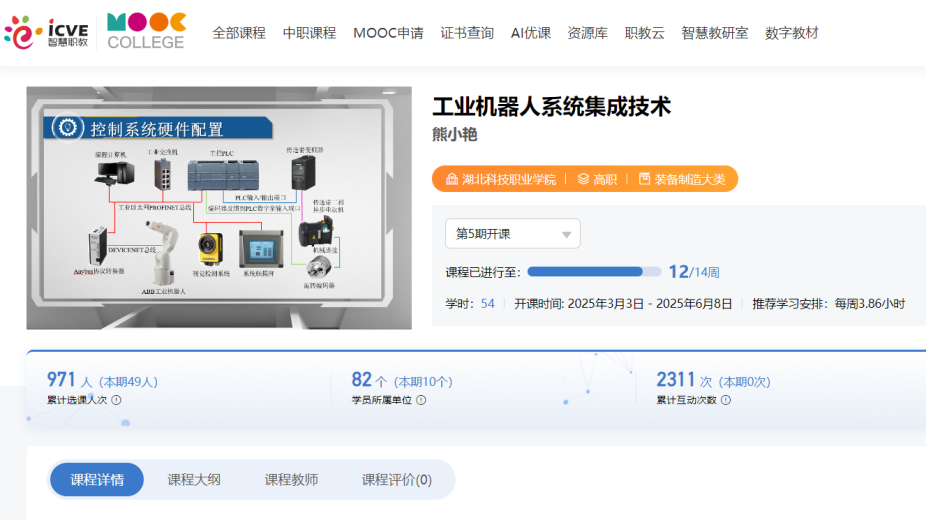The image size is (926, 520).
Task: Go to 中职课程 navigation item
Action: pyautogui.click(x=309, y=33)
